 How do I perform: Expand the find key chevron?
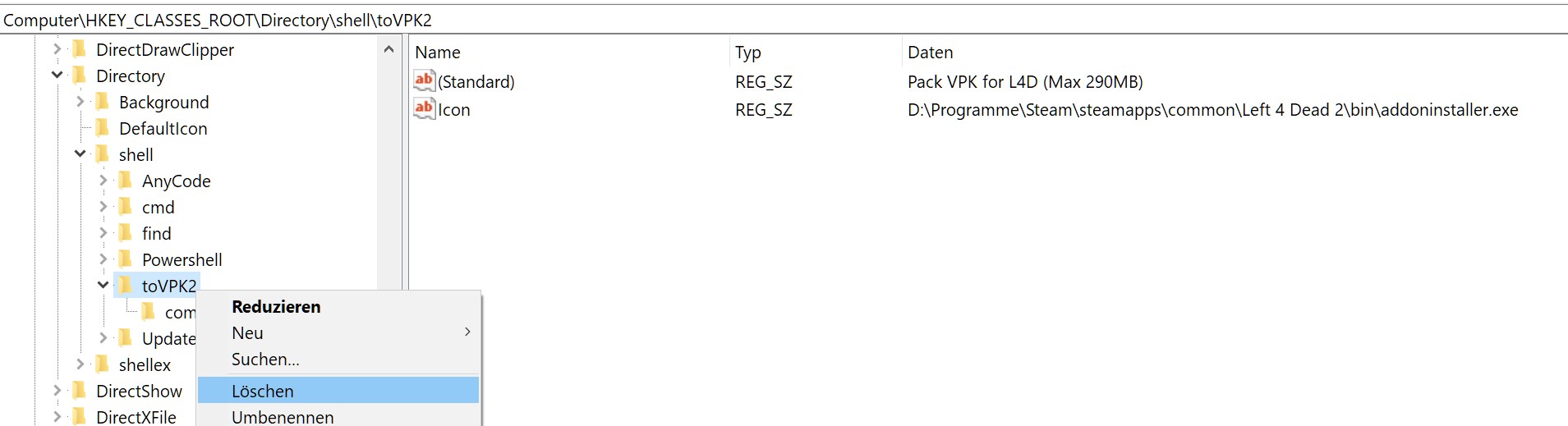(x=103, y=233)
